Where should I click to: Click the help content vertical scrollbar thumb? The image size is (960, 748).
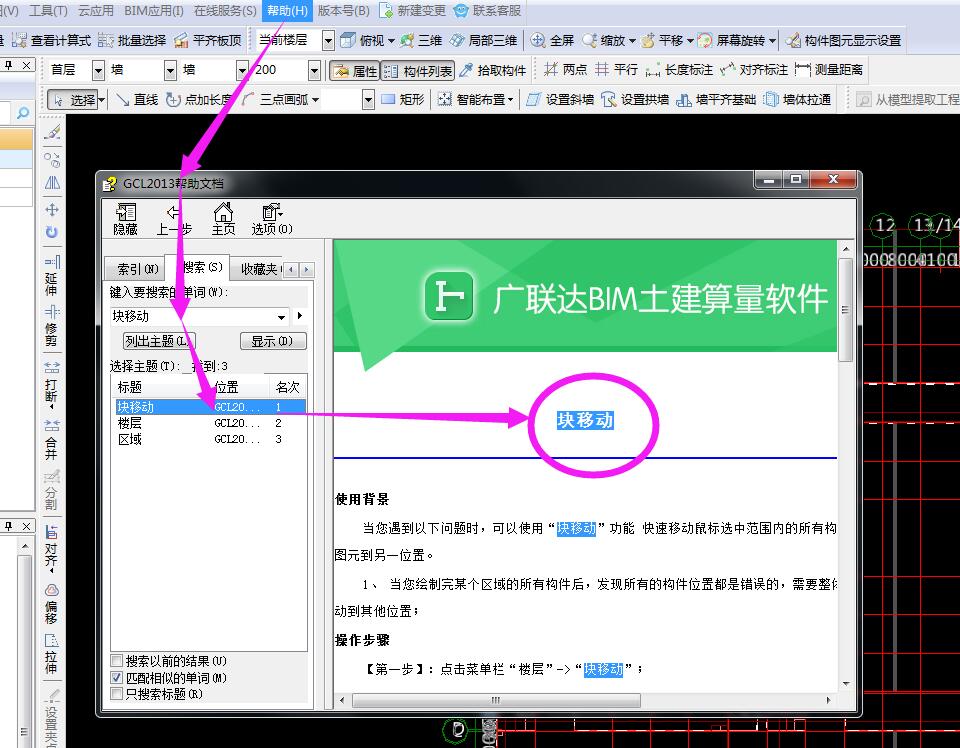point(846,310)
